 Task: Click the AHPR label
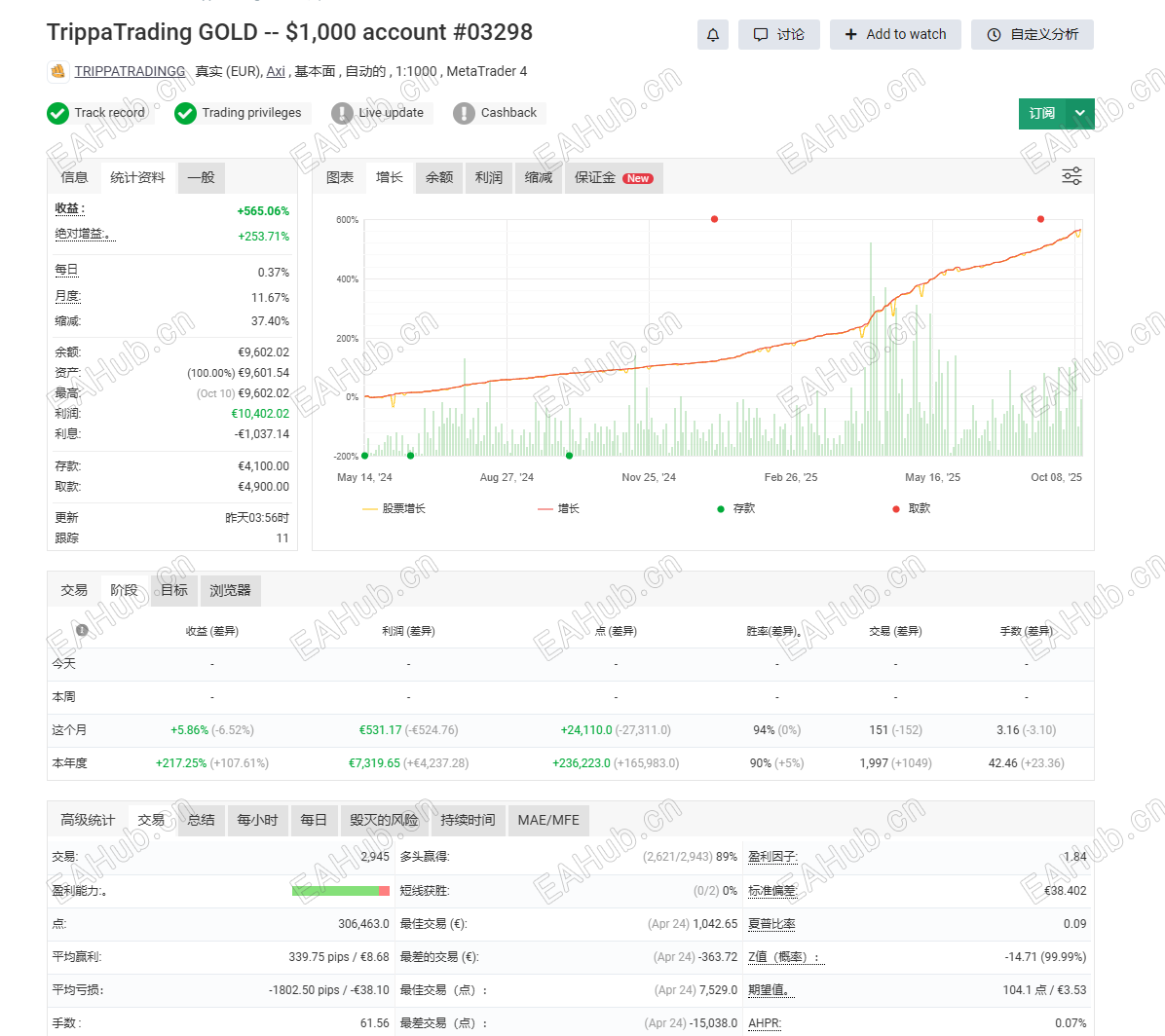click(766, 1023)
